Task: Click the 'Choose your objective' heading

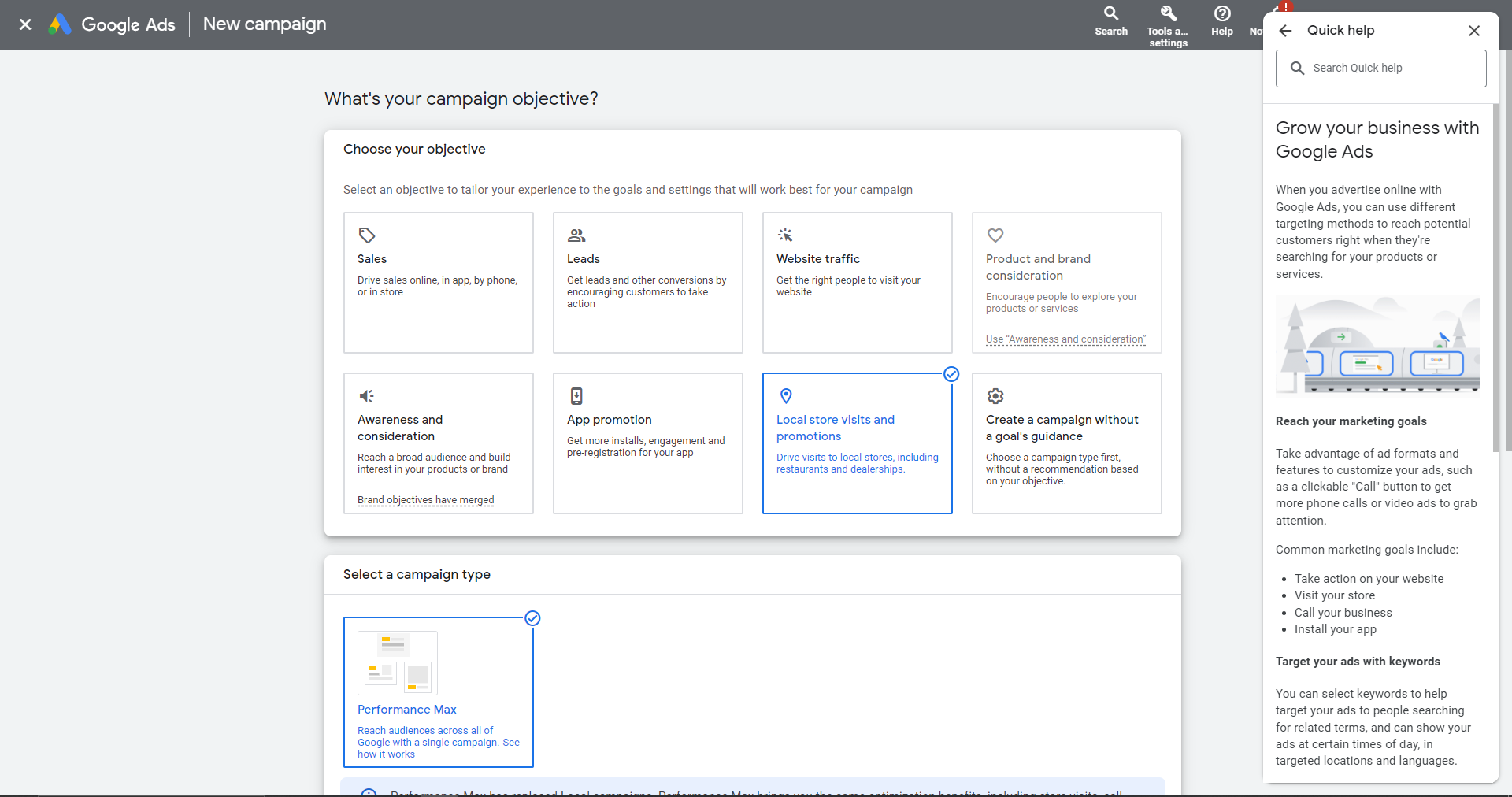Action: (x=414, y=150)
